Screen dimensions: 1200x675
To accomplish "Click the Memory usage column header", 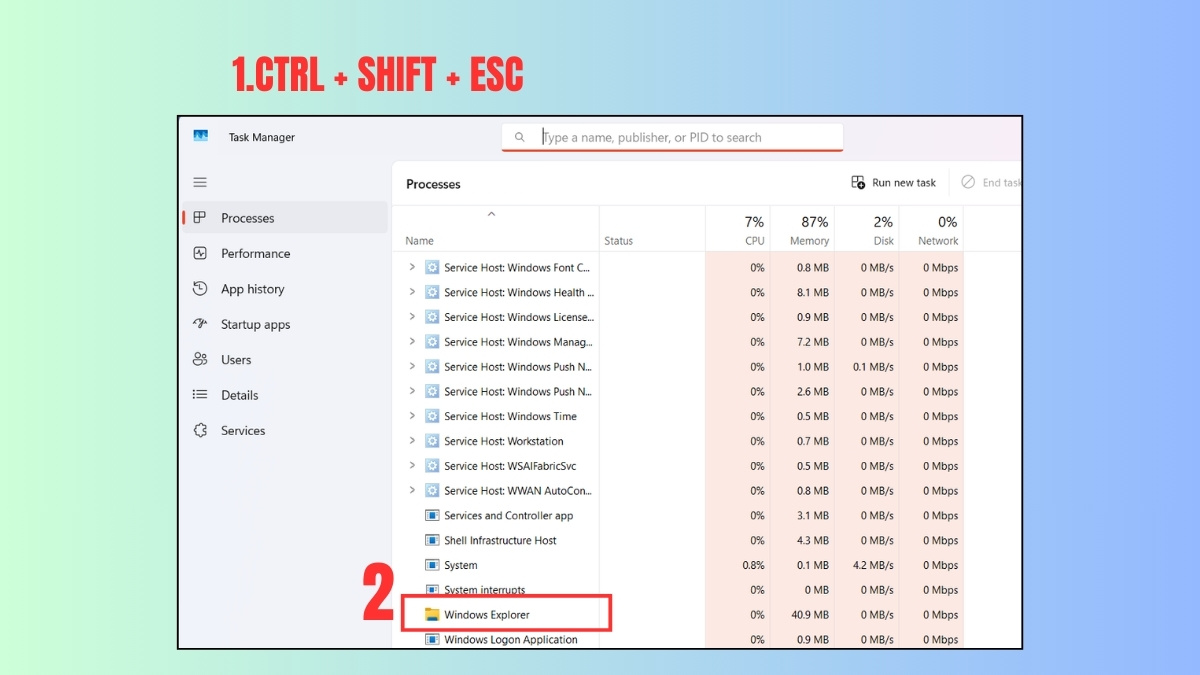I will click(x=806, y=228).
